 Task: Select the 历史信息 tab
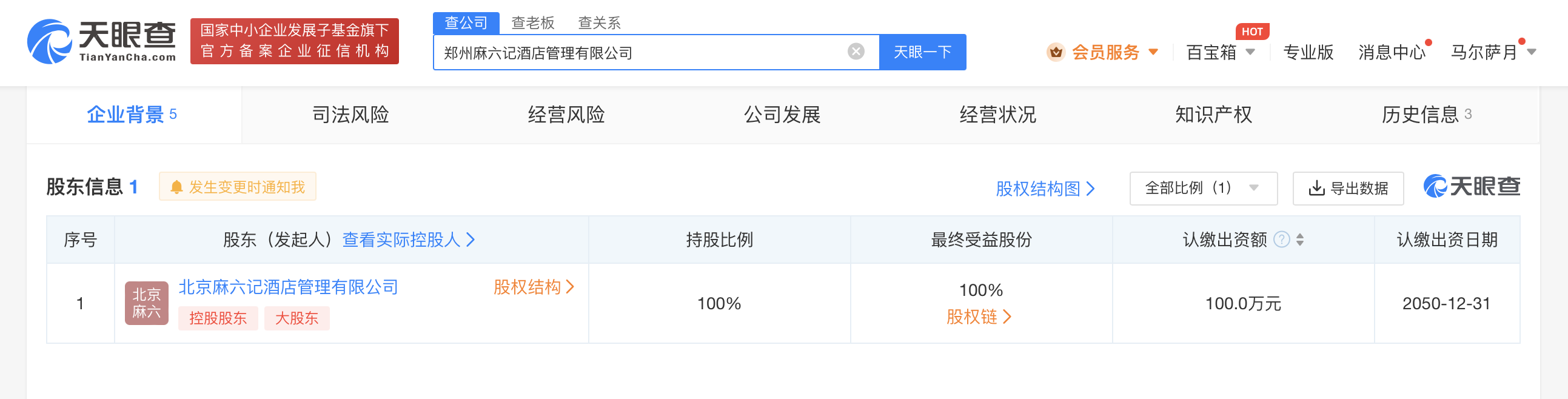click(1427, 115)
